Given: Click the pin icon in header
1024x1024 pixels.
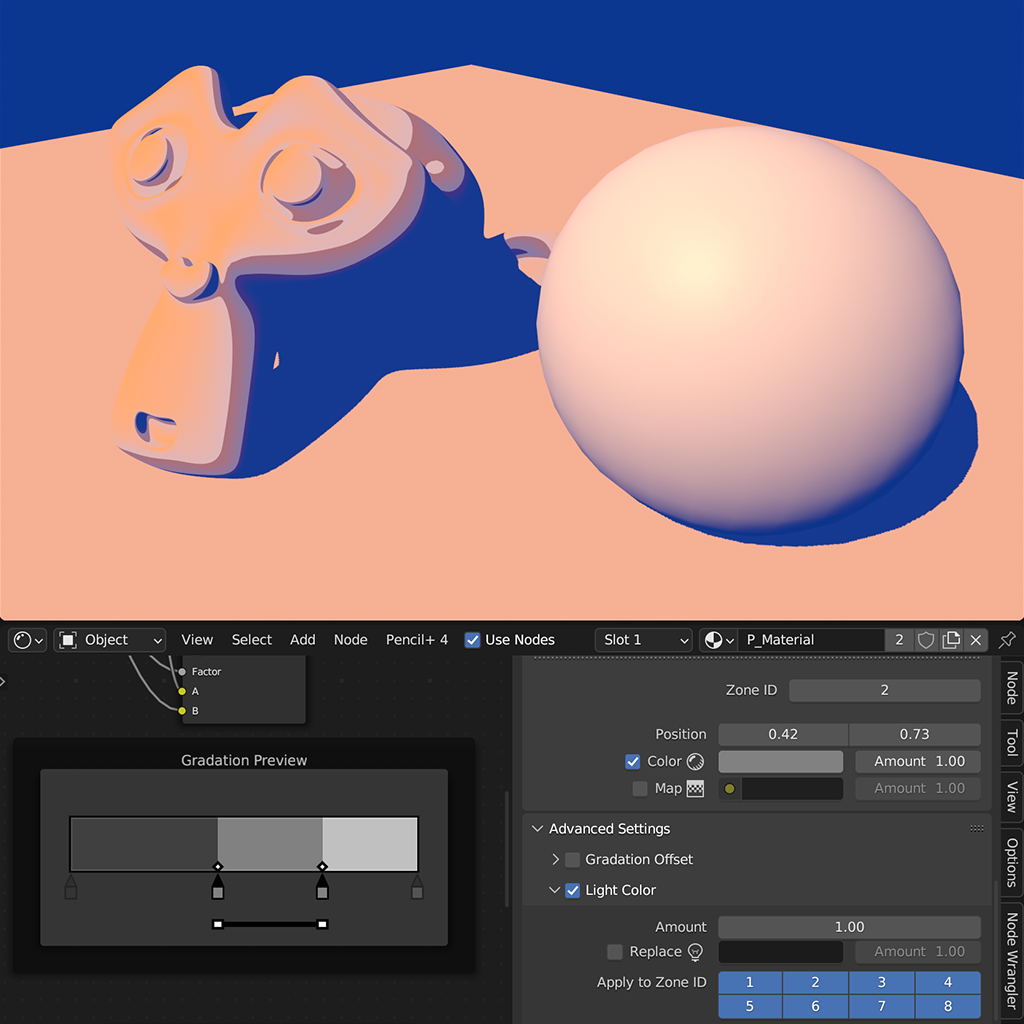Looking at the screenshot, I should pos(1007,640).
